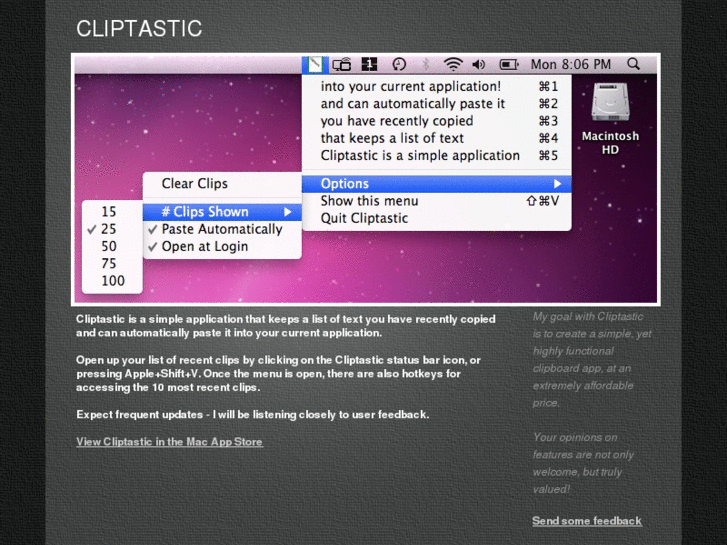
Task: Paste clip 'into your current application!'
Action: tap(436, 86)
